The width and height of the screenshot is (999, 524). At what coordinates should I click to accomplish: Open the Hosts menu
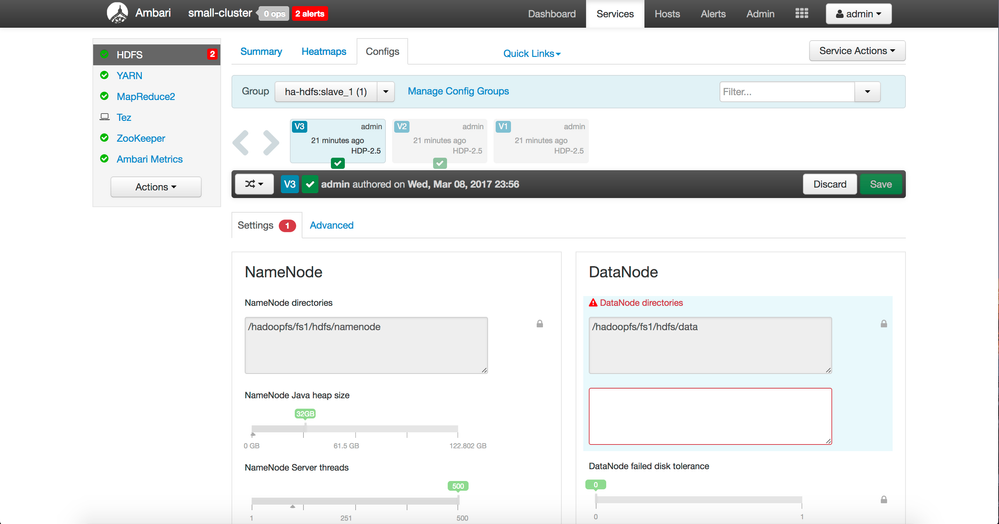click(667, 13)
